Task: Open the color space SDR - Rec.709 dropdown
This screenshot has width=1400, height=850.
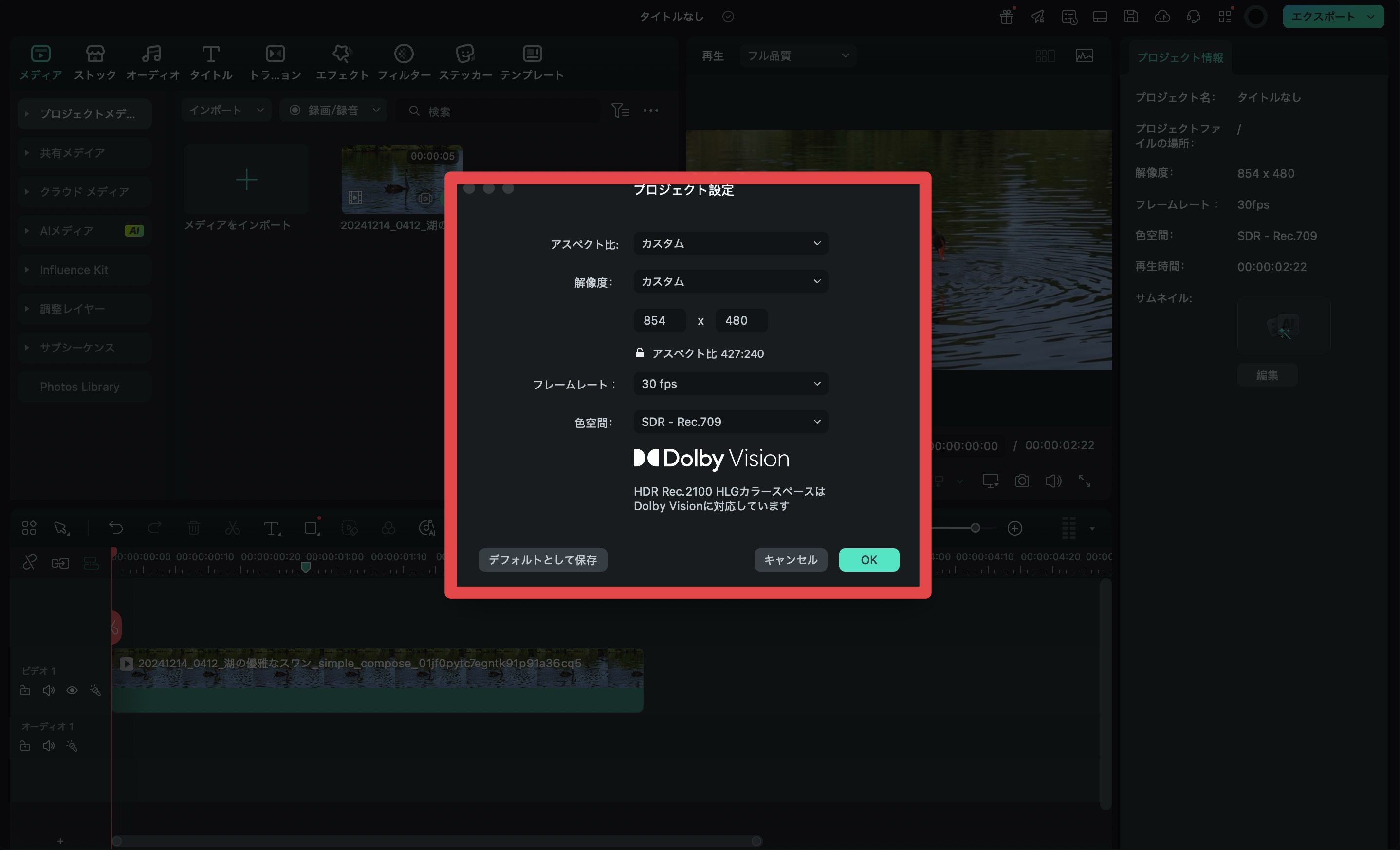Action: point(731,422)
